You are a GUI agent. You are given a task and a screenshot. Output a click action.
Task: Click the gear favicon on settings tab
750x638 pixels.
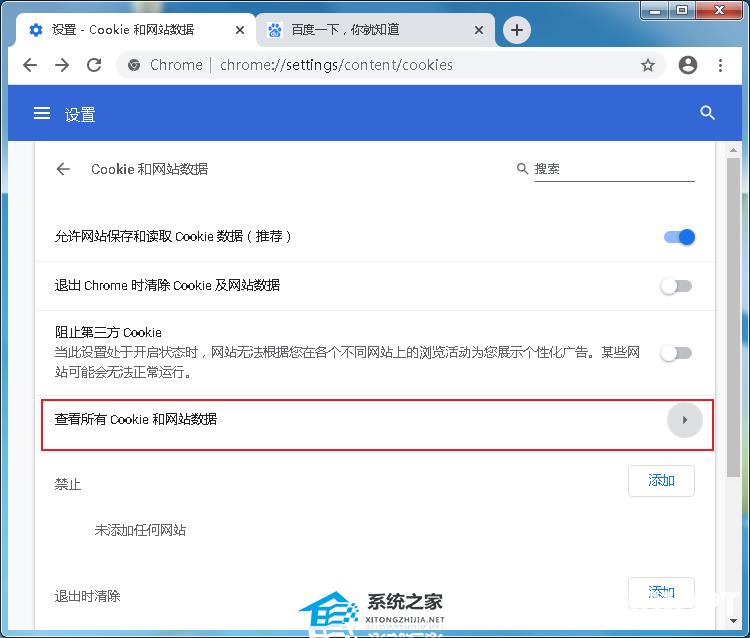point(36,30)
